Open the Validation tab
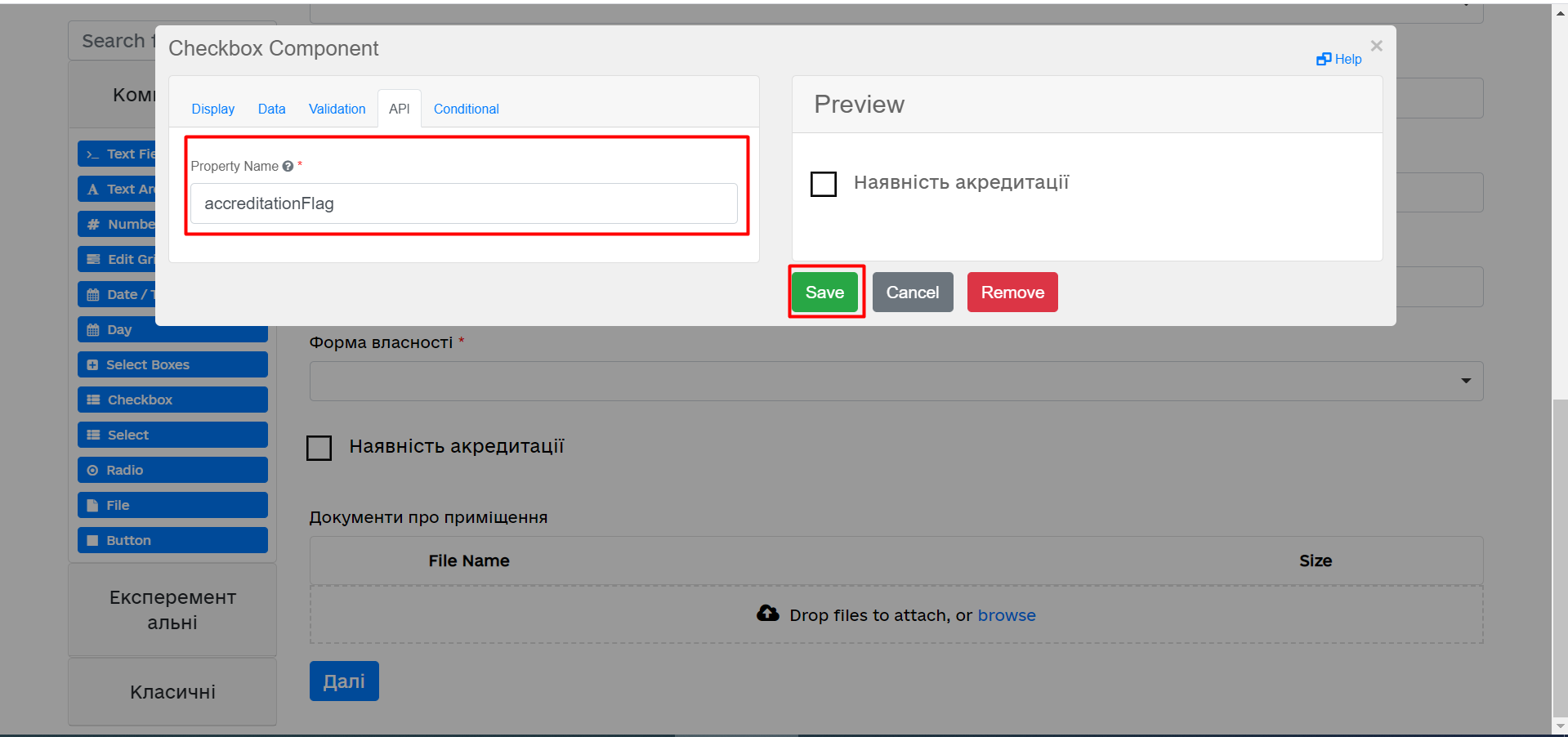 coord(337,109)
